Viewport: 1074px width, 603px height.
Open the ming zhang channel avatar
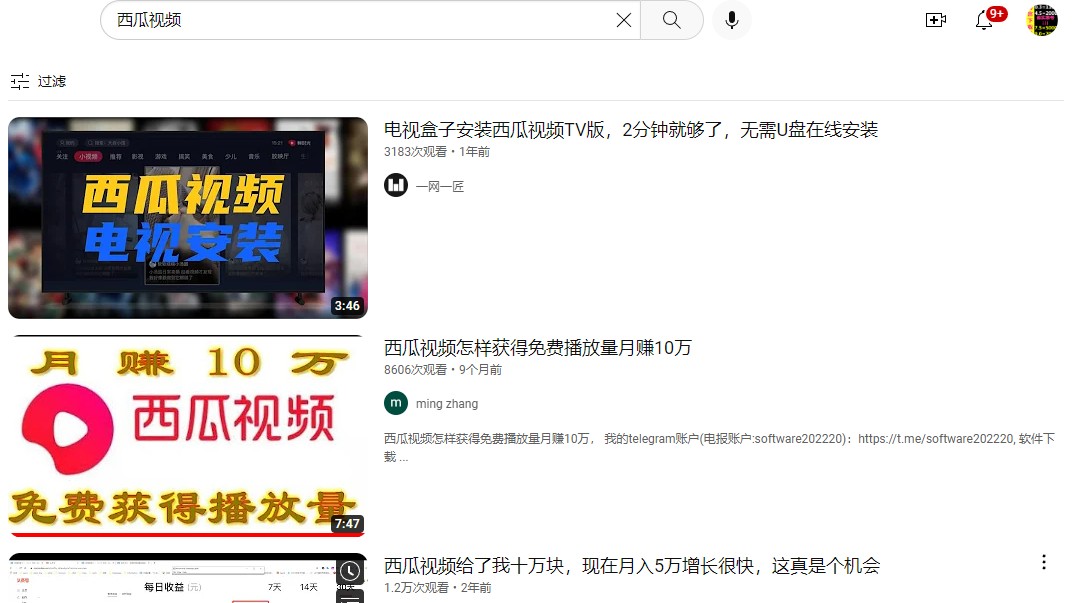point(396,403)
